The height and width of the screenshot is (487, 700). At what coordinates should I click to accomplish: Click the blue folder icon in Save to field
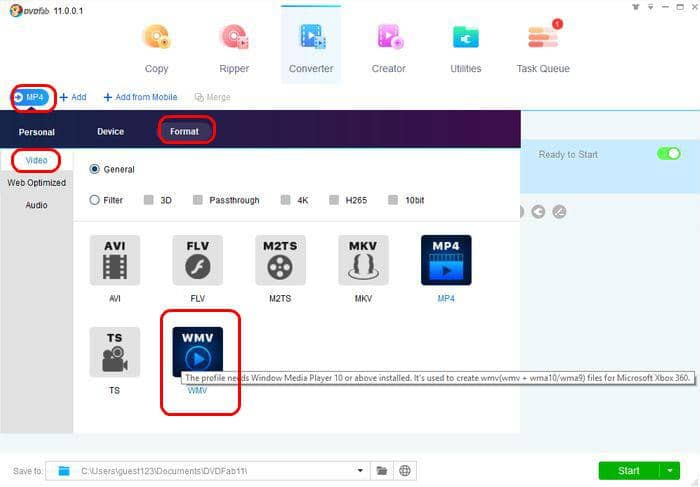click(x=64, y=470)
